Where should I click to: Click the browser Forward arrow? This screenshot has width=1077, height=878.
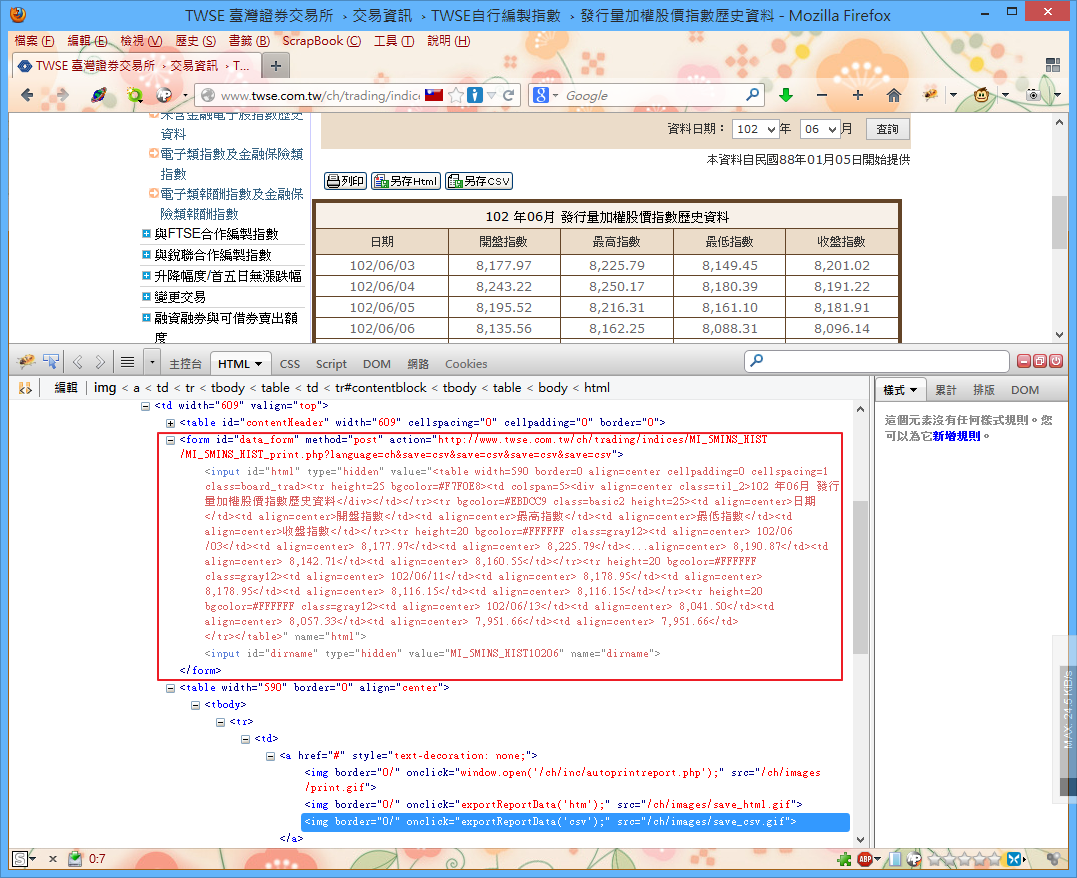click(x=62, y=95)
